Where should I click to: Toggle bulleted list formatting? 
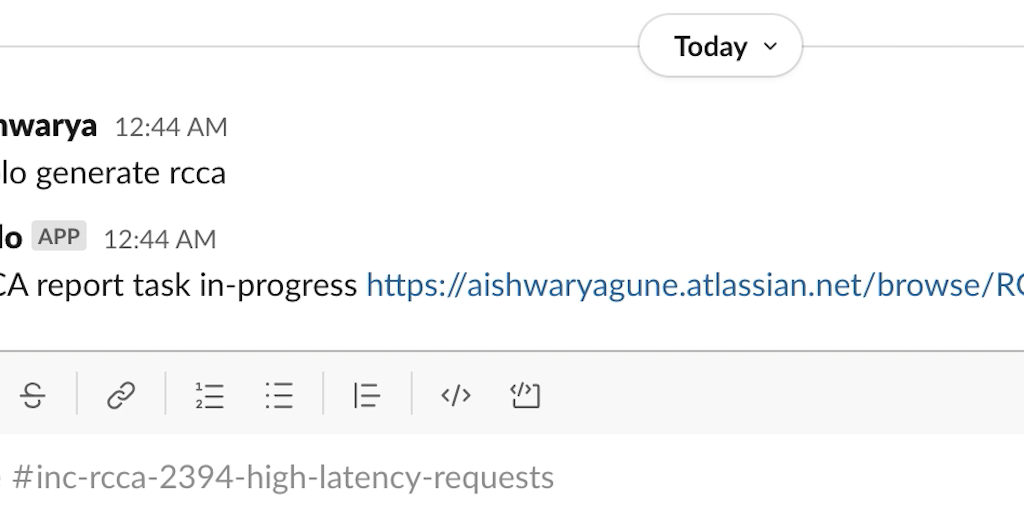[x=279, y=396]
